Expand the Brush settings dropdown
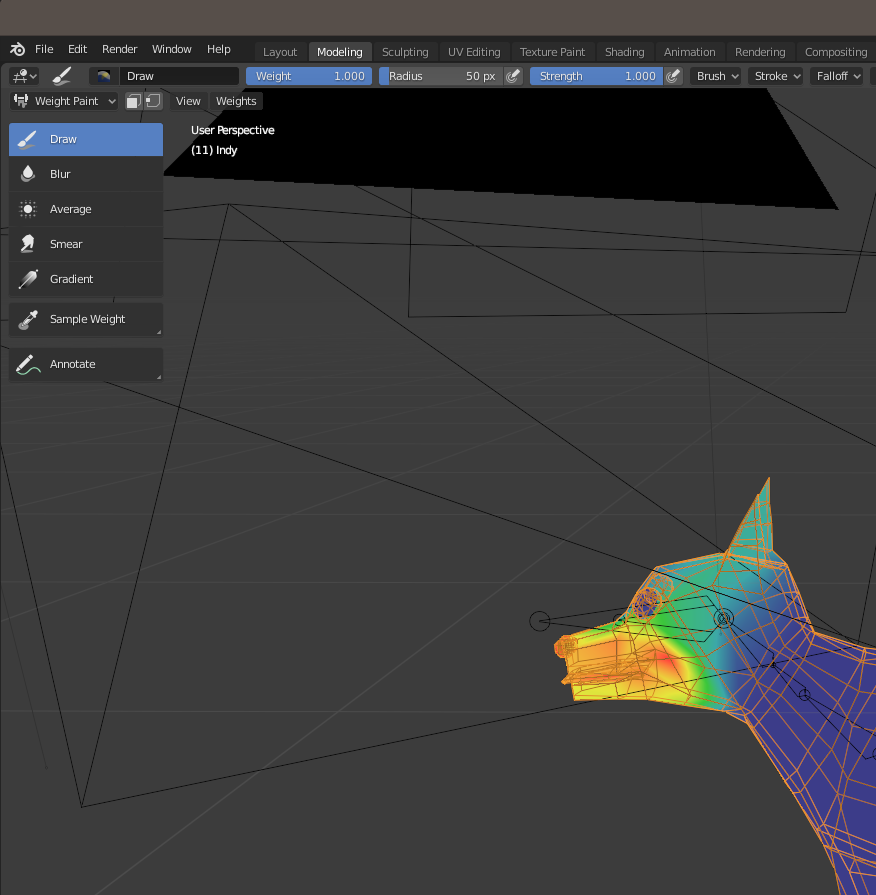Image resolution: width=876 pixels, height=895 pixels. point(716,76)
